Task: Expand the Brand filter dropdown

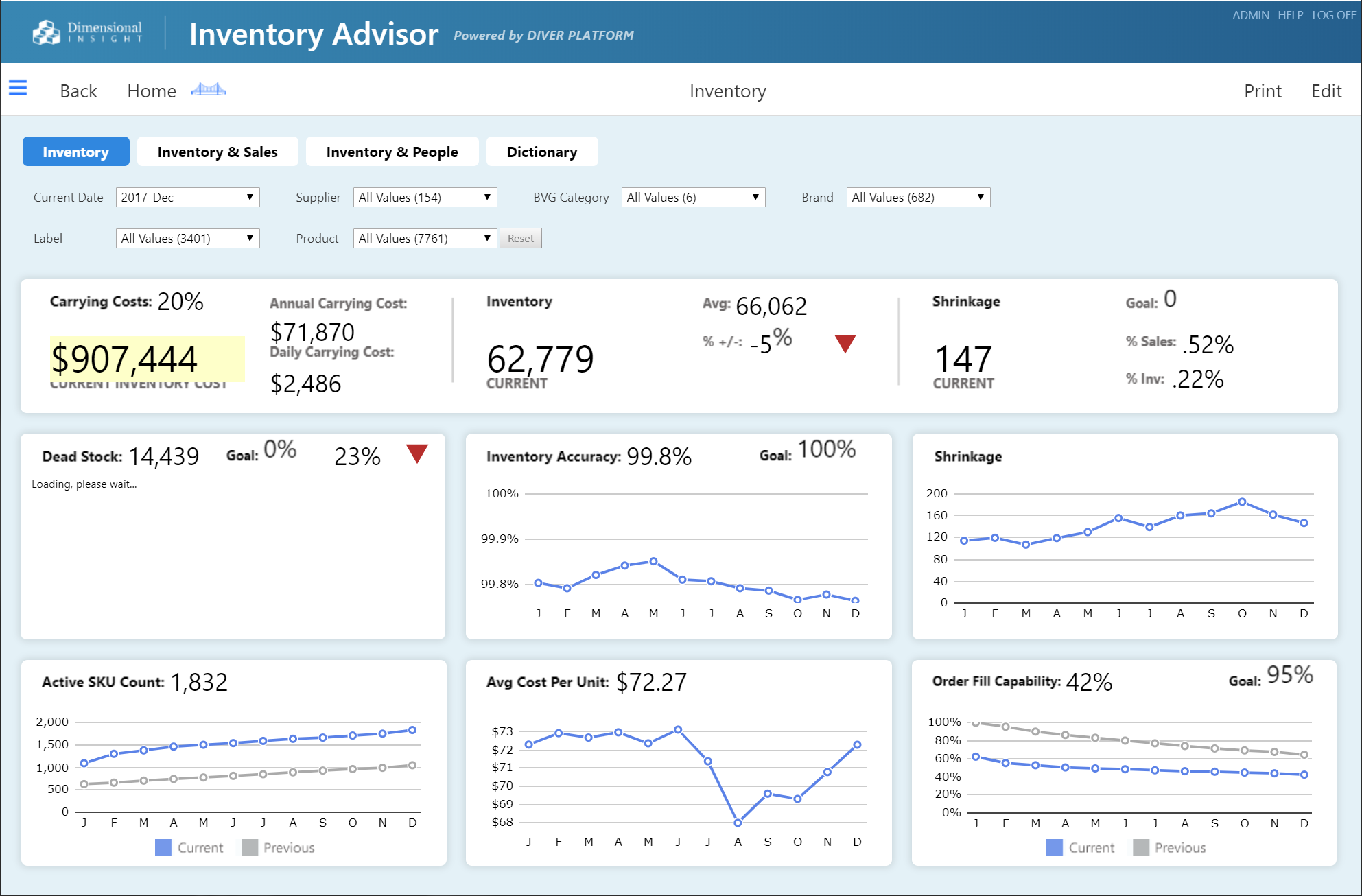Action: (918, 198)
